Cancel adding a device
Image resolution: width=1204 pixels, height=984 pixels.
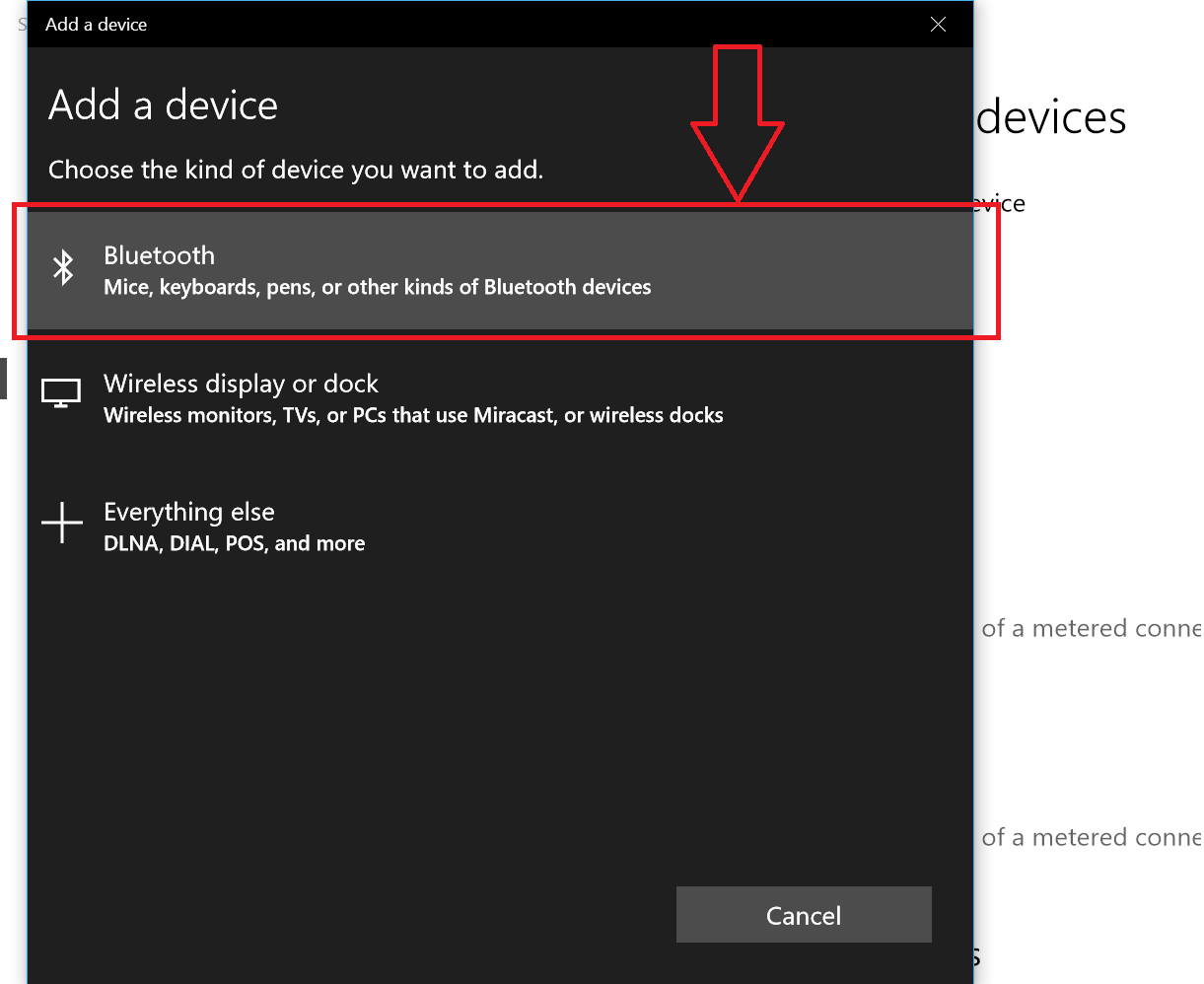pos(804,915)
